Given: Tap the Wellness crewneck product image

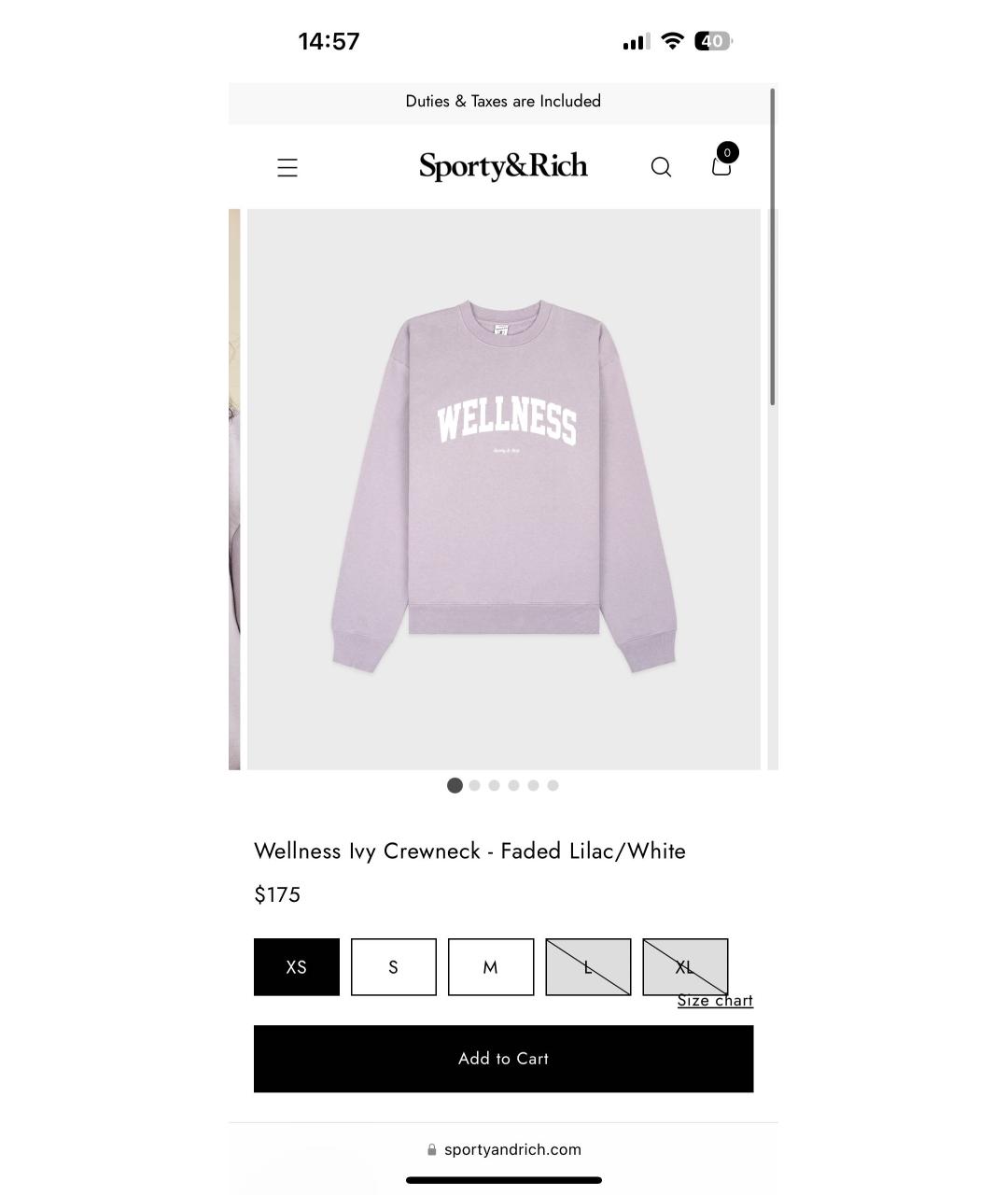Looking at the screenshot, I should tap(504, 489).
